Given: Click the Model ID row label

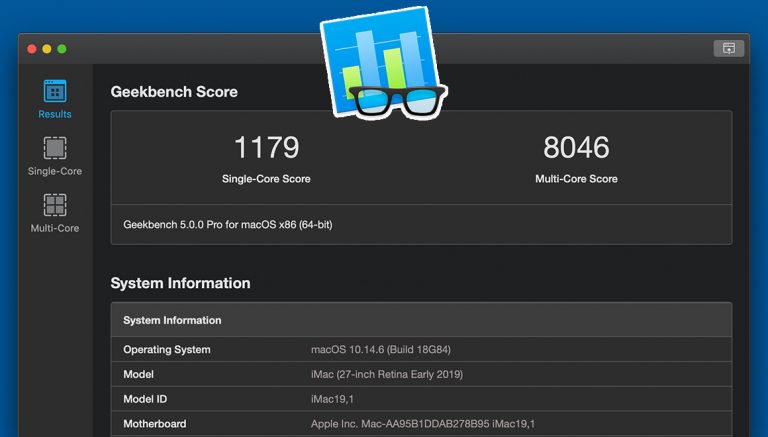Looking at the screenshot, I should pos(145,399).
